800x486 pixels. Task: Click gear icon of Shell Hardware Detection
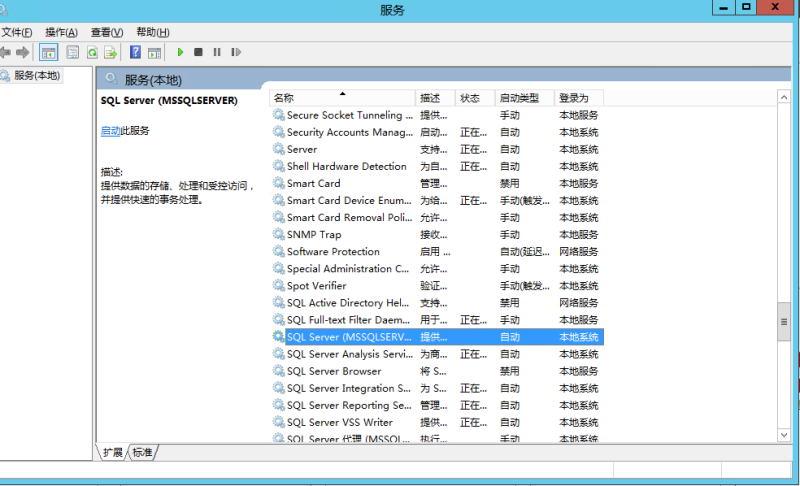coord(278,166)
